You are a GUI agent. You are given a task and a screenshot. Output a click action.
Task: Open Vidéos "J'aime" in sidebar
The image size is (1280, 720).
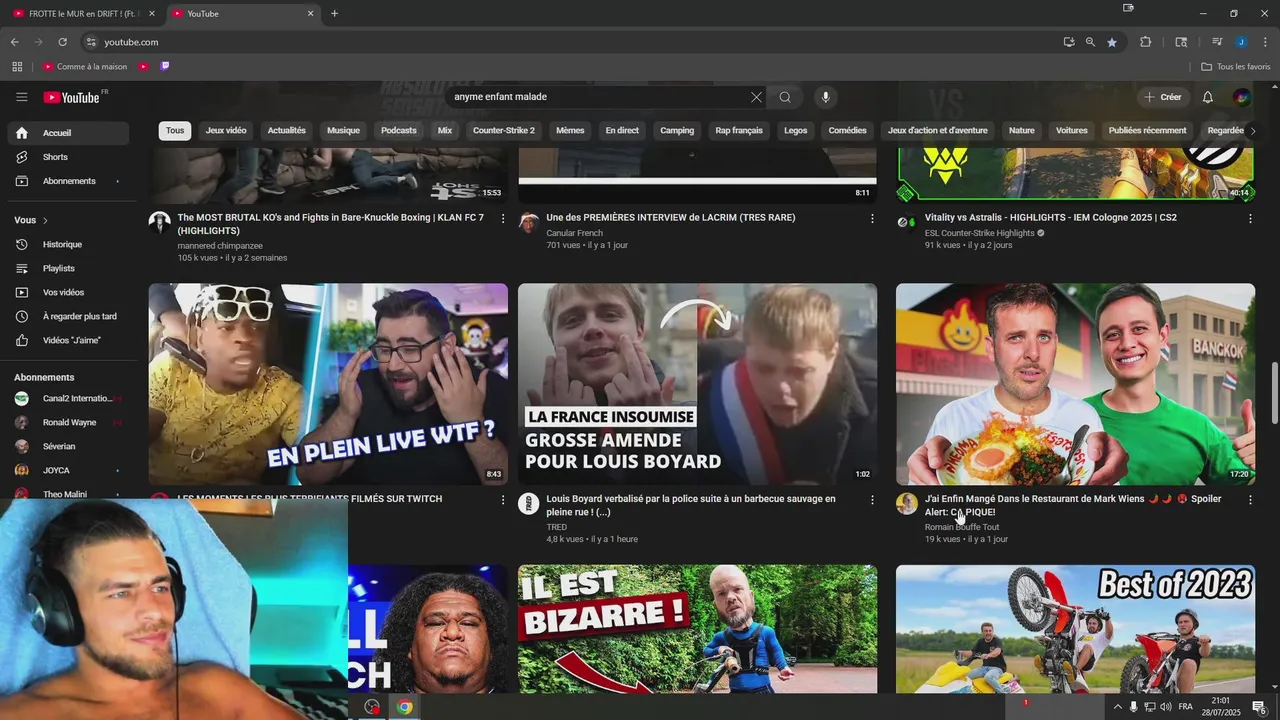pyautogui.click(x=68, y=340)
